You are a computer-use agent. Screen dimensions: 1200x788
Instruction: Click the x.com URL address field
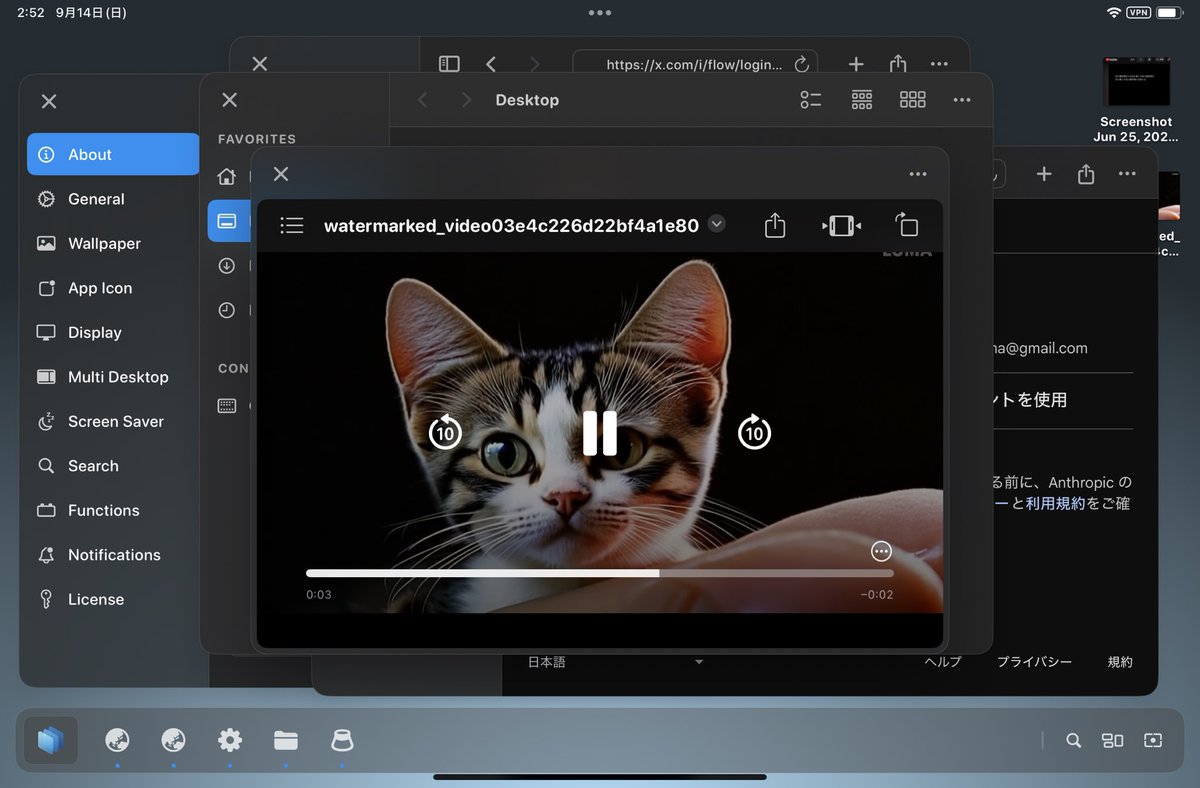click(x=695, y=64)
